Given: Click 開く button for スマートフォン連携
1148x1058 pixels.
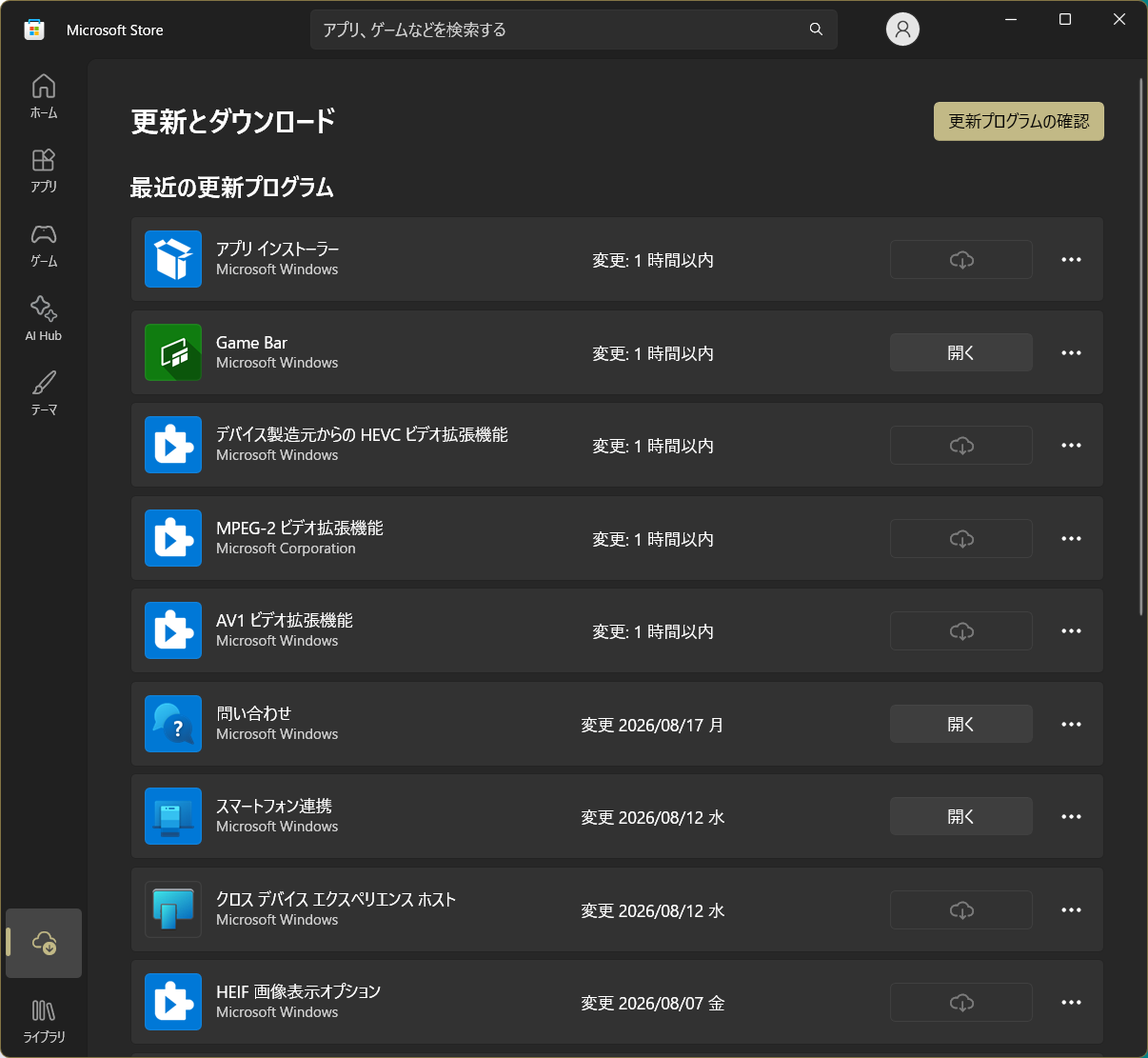Looking at the screenshot, I should click(x=961, y=816).
